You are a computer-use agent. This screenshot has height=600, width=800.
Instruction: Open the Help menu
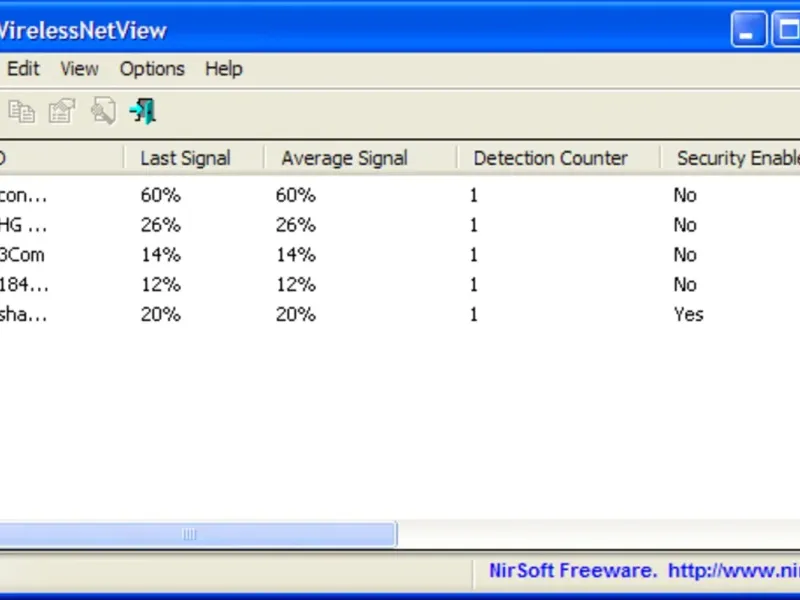point(223,68)
